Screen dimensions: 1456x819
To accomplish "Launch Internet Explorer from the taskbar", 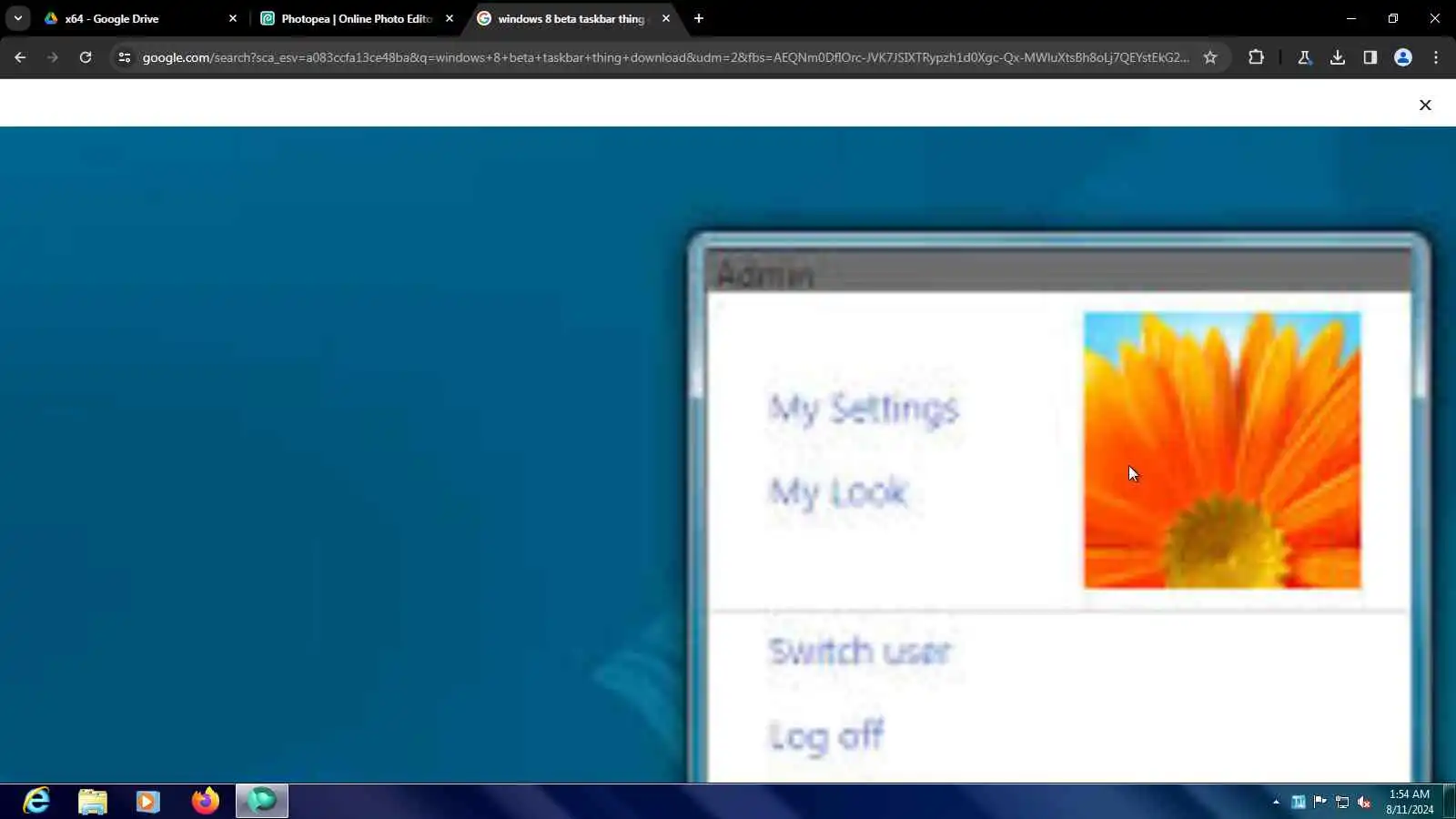I will tap(36, 801).
